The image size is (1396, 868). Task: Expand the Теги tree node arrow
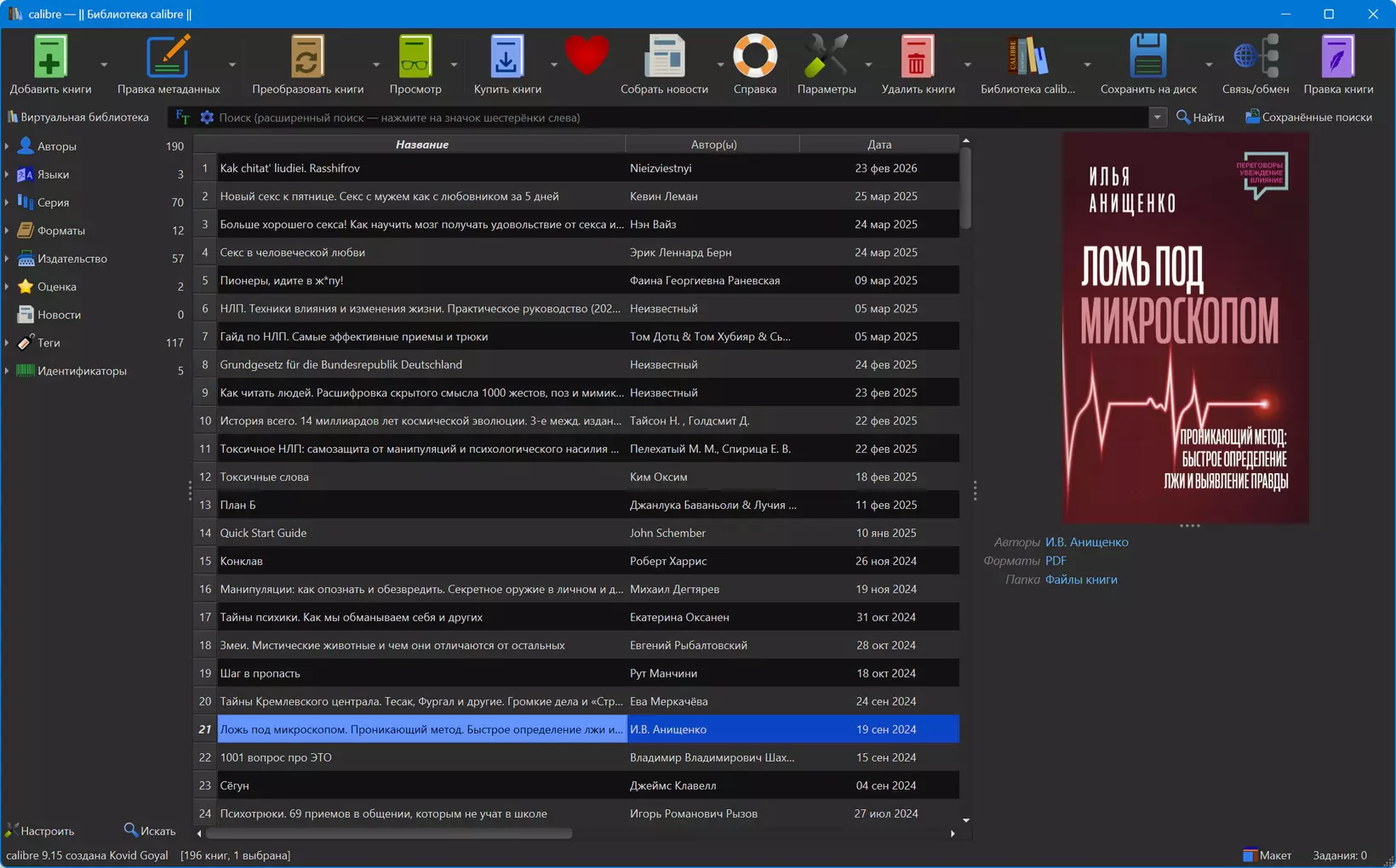[7, 343]
